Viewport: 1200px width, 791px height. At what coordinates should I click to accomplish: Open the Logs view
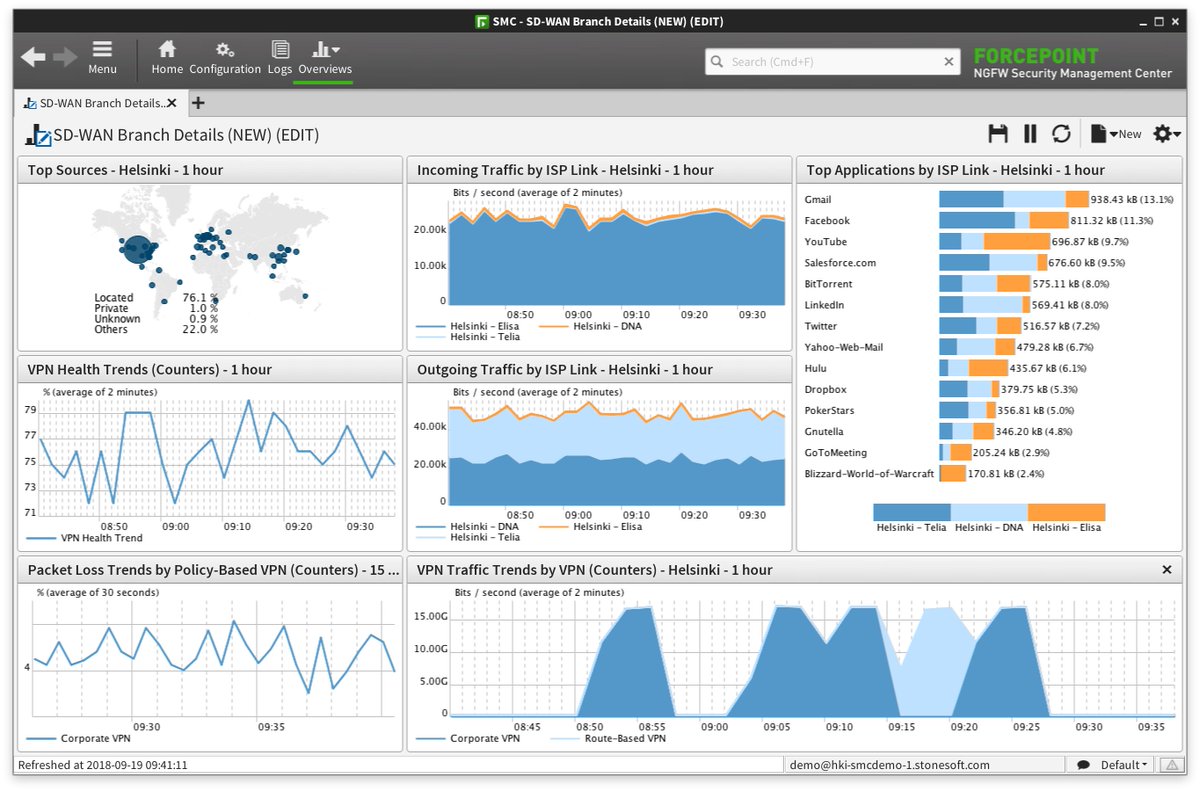[280, 58]
